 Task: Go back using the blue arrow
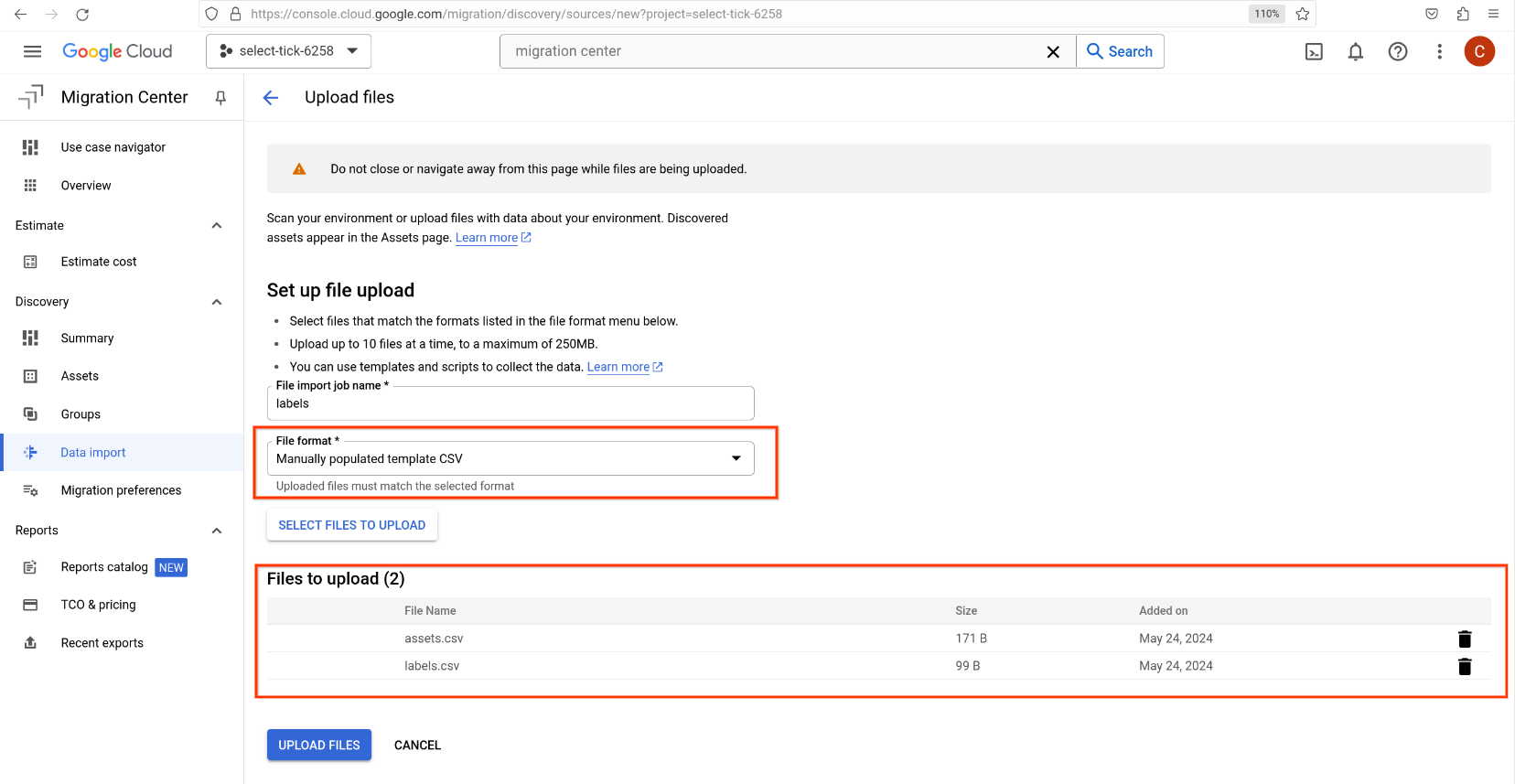(271, 98)
